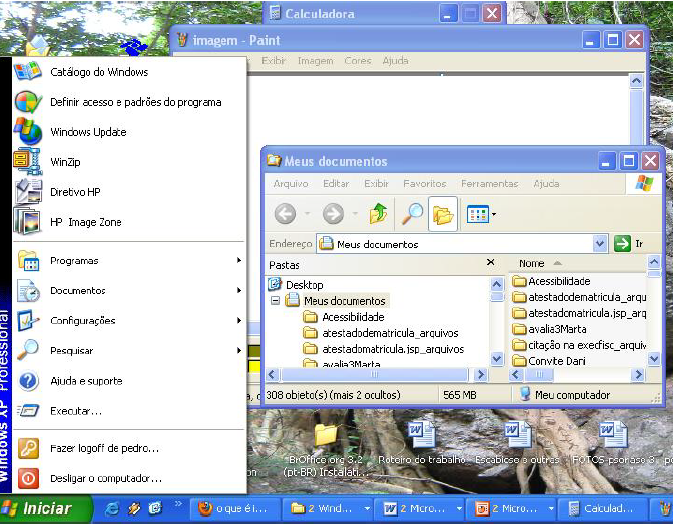Collapse the Meus documentos tree node
The height and width of the screenshot is (525, 673).
pos(275,300)
